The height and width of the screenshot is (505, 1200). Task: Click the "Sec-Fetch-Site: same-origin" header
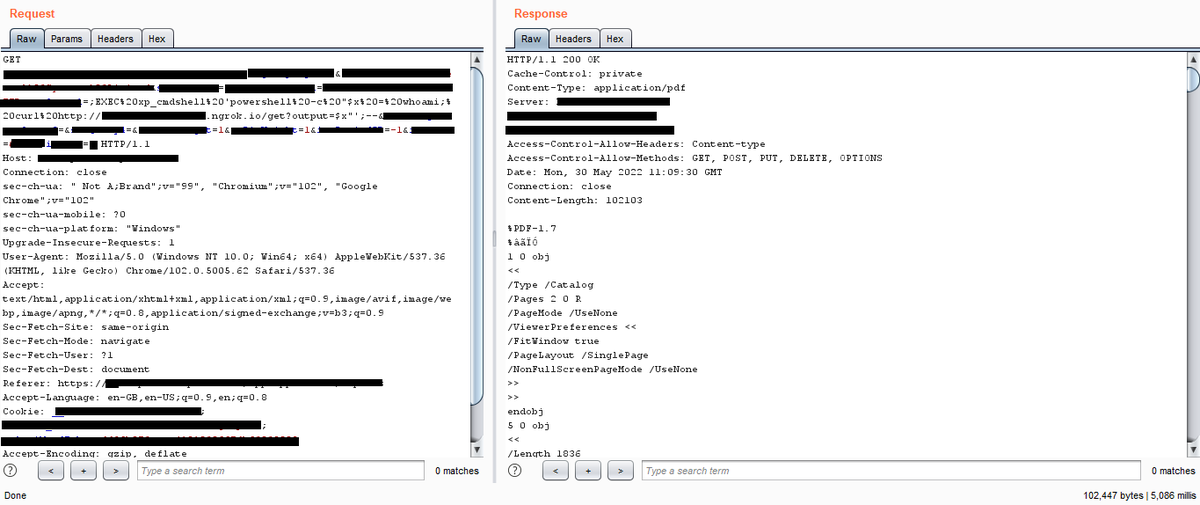point(84,327)
